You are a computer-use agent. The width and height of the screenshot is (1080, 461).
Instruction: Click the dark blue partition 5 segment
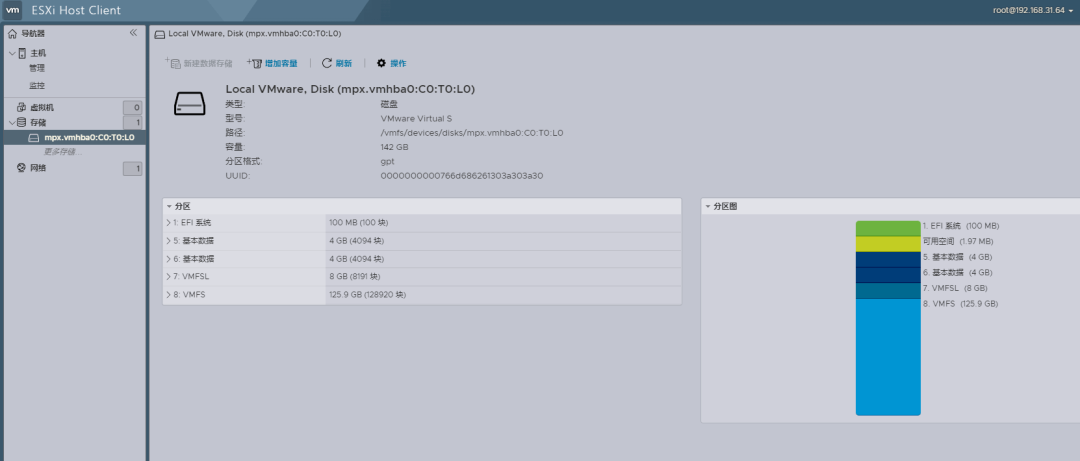click(x=888, y=259)
